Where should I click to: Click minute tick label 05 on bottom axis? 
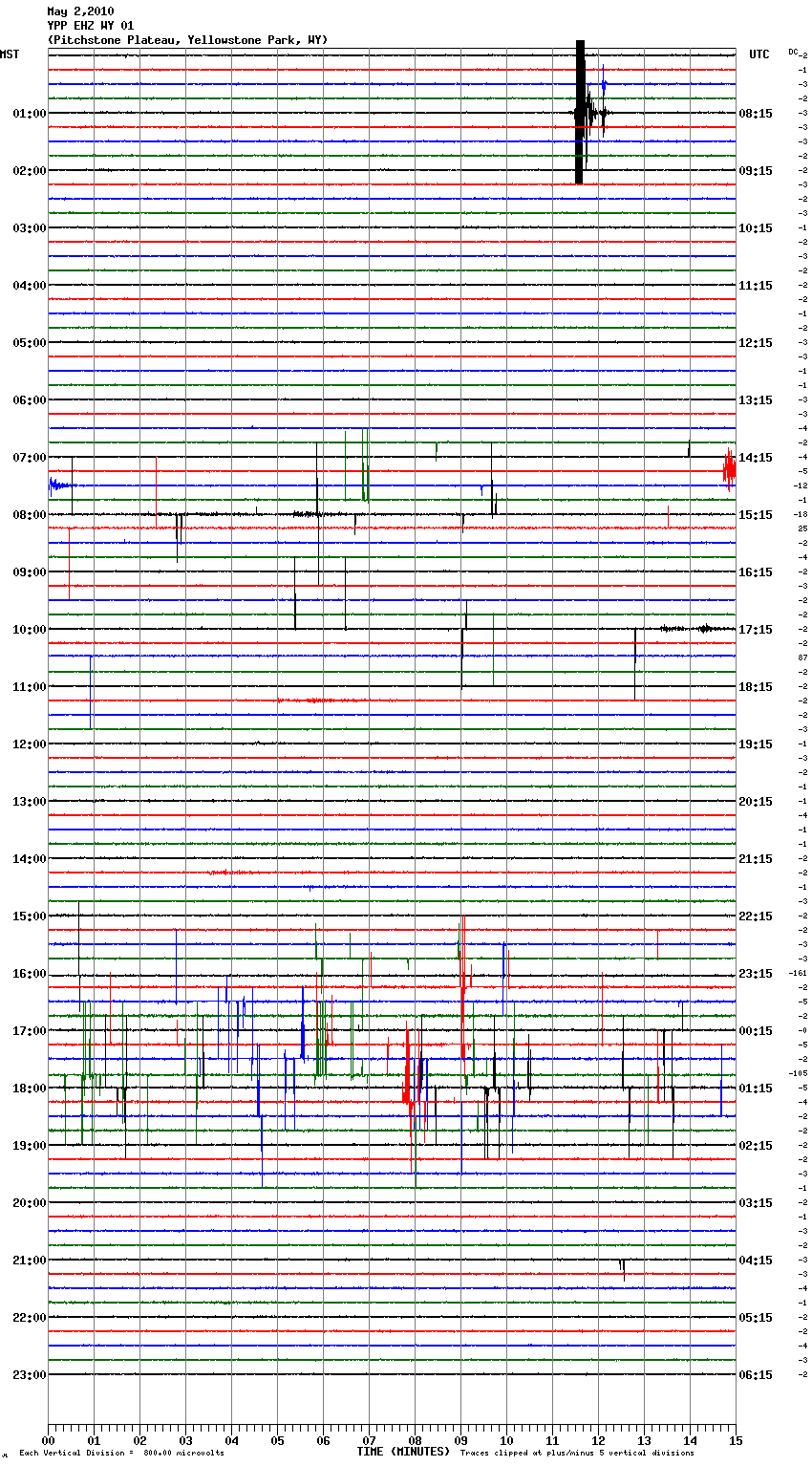pos(277,1441)
